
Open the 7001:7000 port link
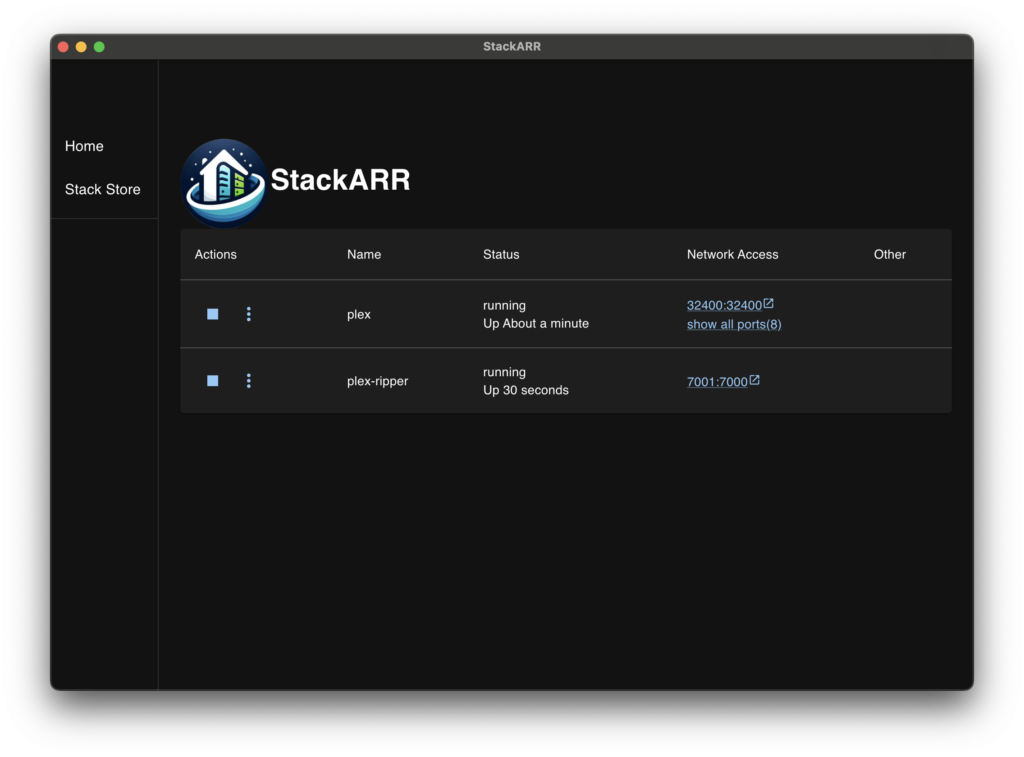point(717,382)
